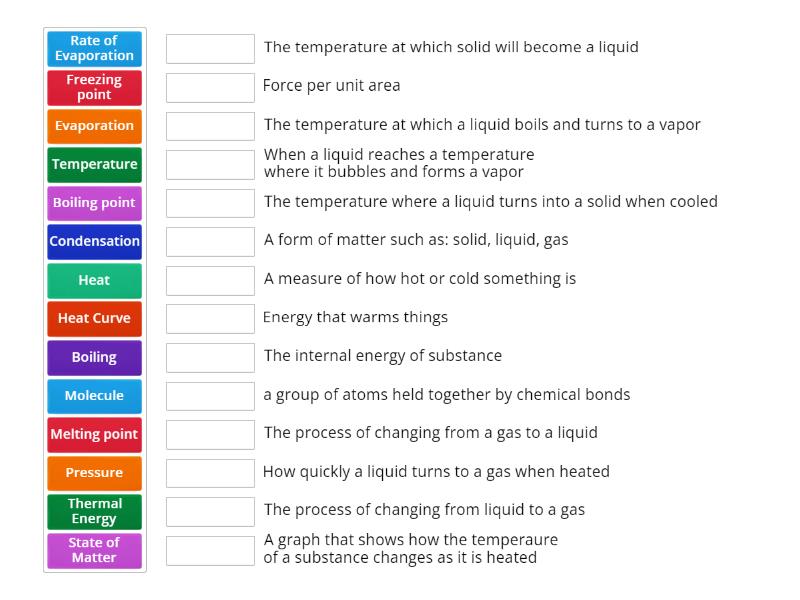Click the Heat tile
Screen dimensions: 800x600
tap(94, 280)
